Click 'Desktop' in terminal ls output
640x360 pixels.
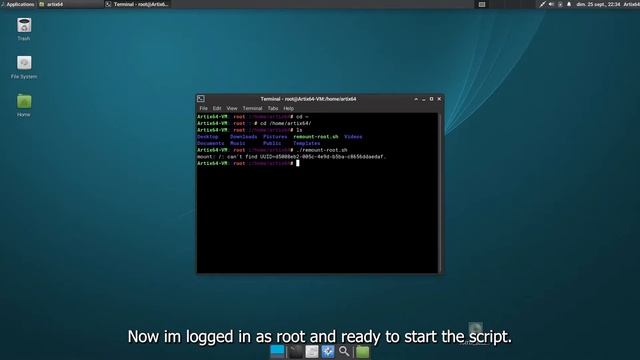(x=208, y=137)
